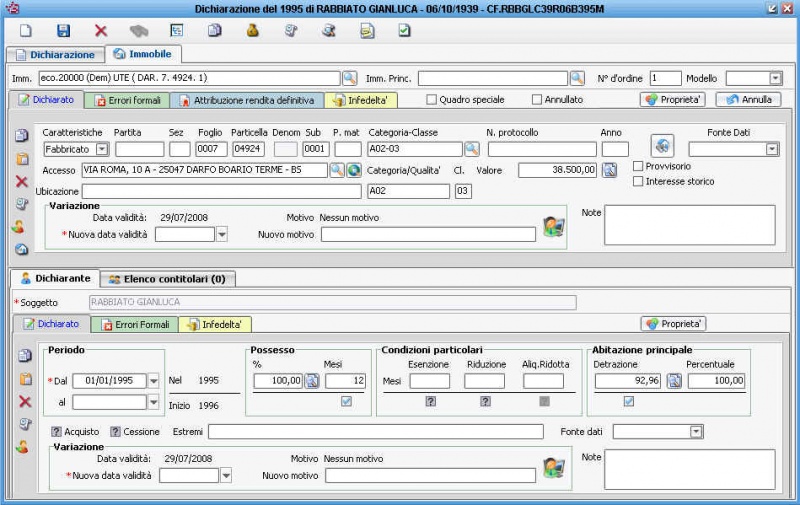Click the green checkmark confirm toolbar icon

[404, 31]
